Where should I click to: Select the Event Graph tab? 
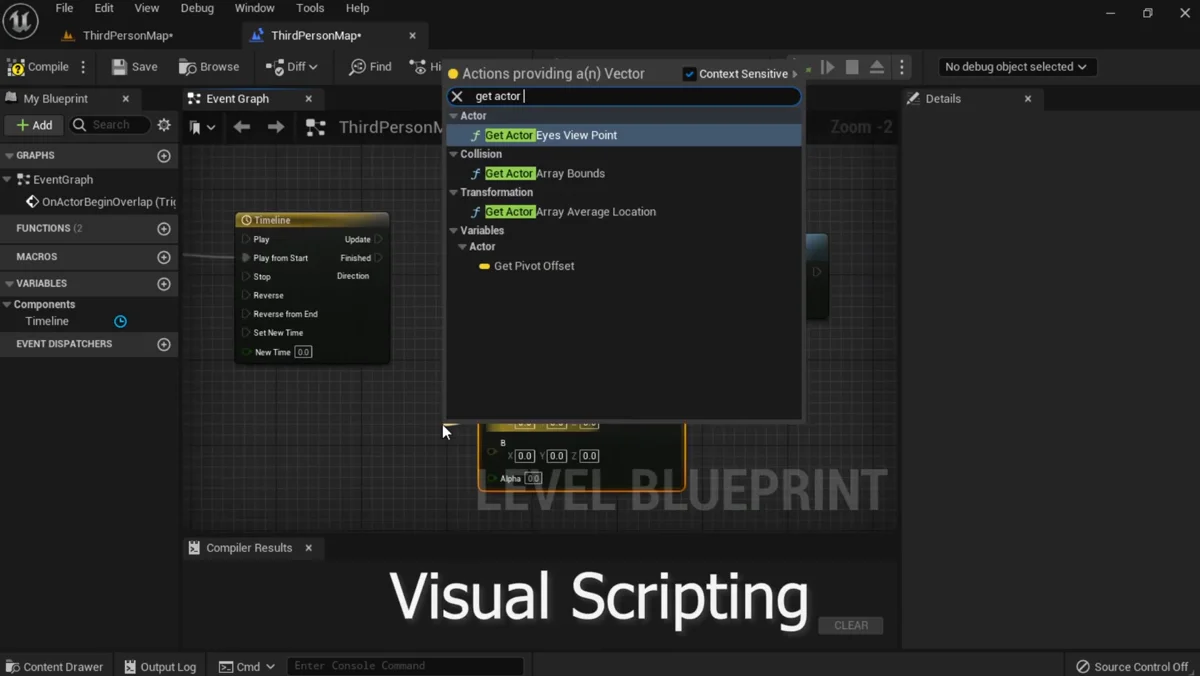coord(237,99)
